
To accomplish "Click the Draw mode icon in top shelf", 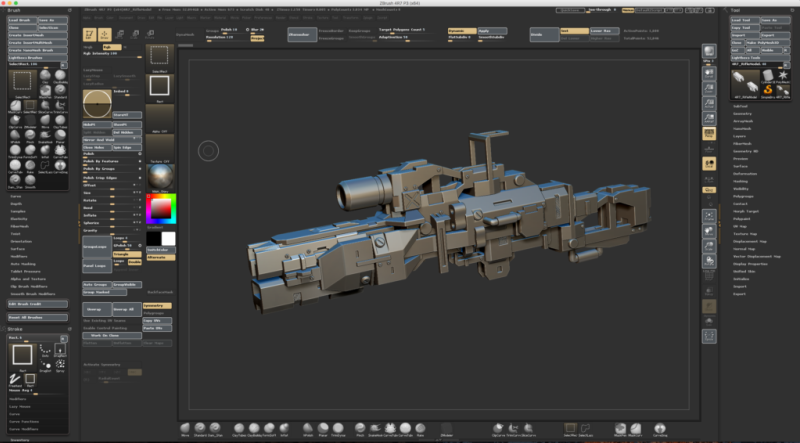I will [x=104, y=34].
